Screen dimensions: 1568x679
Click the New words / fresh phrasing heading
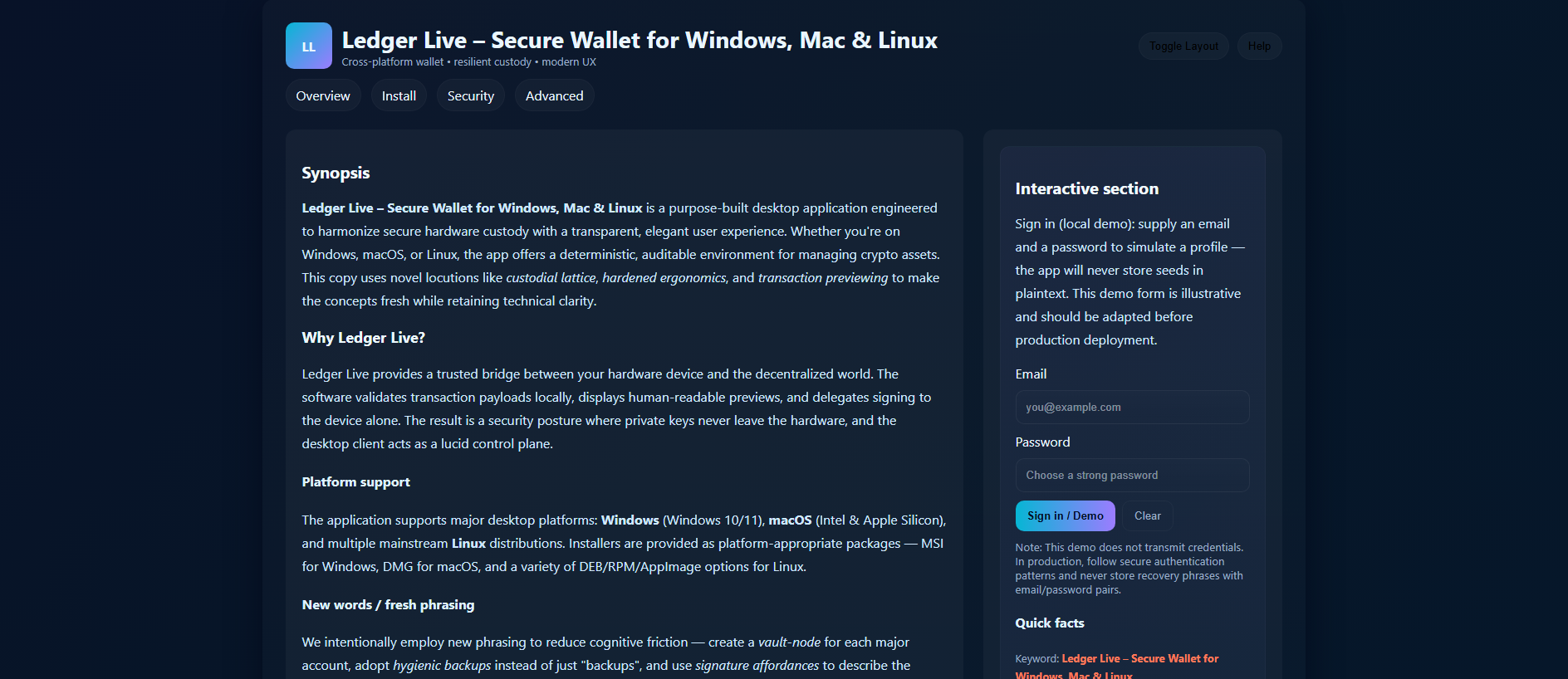tap(389, 604)
